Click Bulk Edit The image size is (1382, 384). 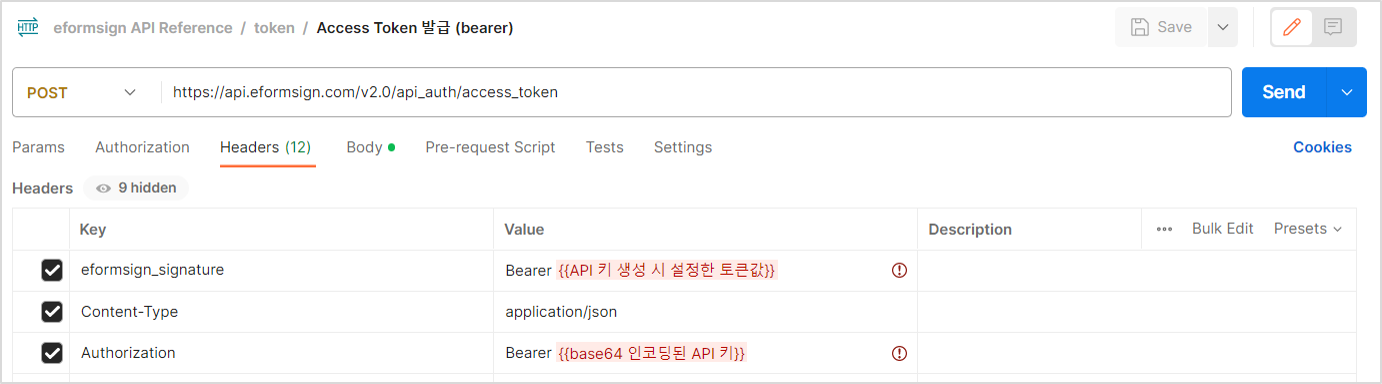[1222, 229]
